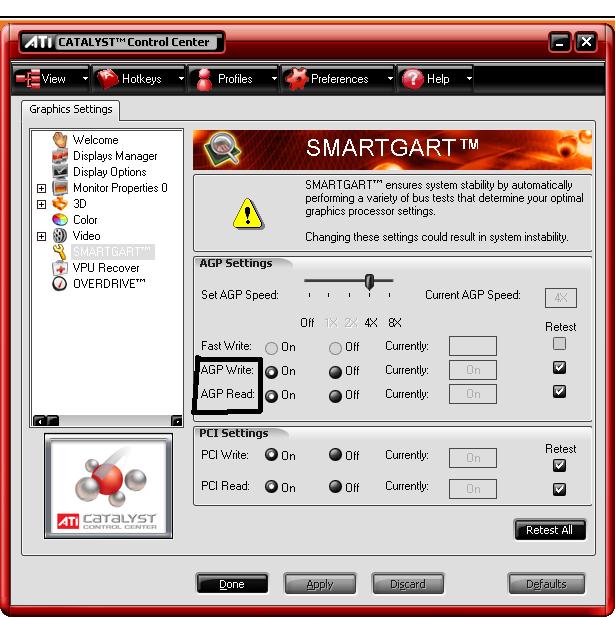Open the OVERDRIVE clock icon
Screen dimensions: 615x617
(59, 284)
